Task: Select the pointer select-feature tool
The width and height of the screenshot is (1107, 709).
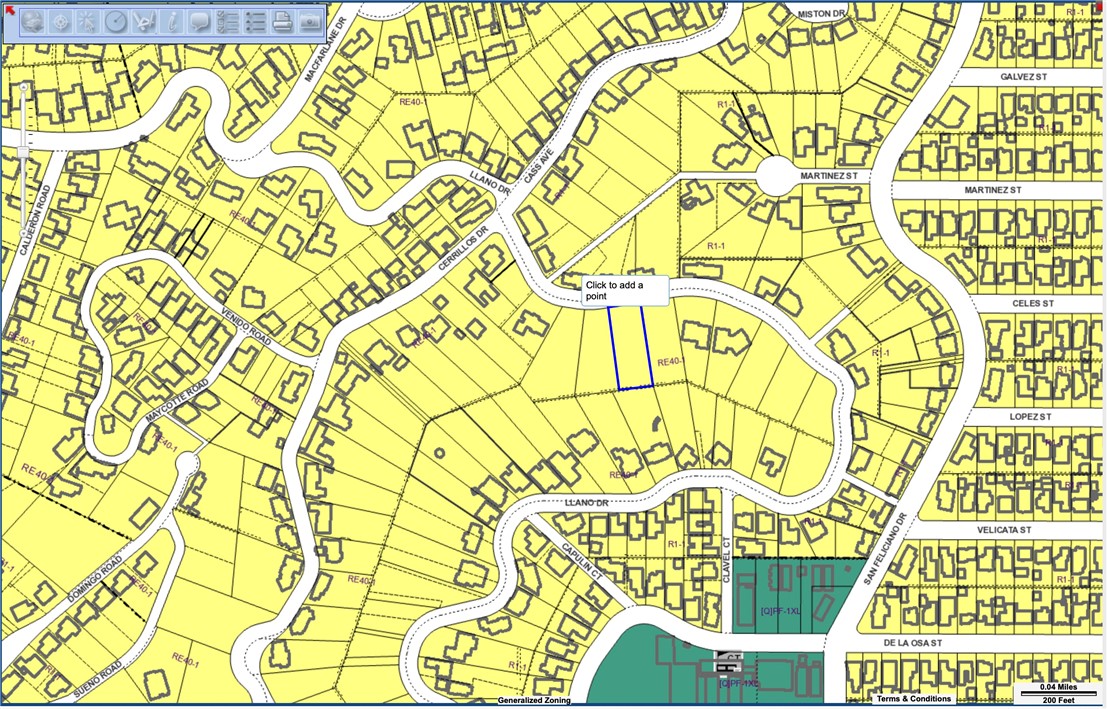Action: click(87, 21)
